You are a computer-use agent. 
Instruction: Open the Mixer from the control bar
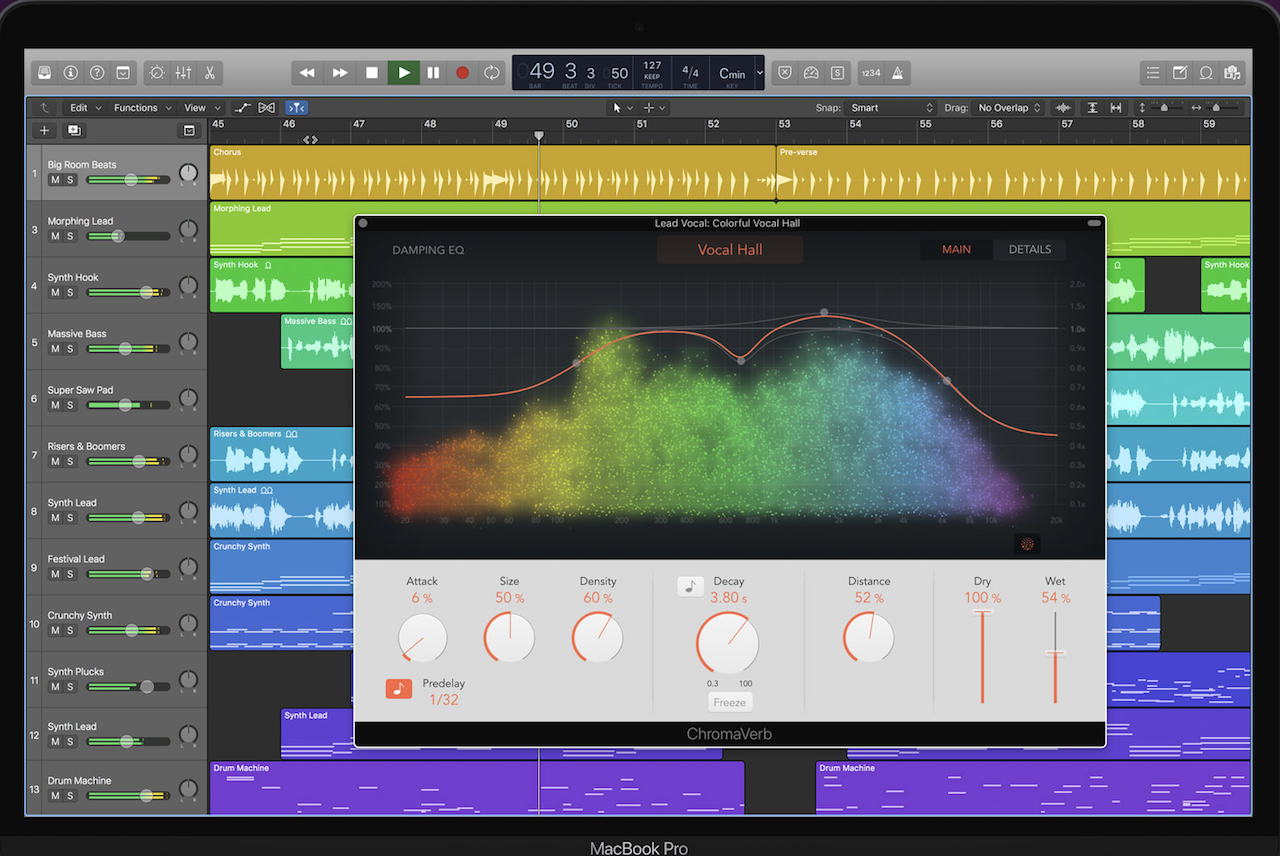[183, 72]
